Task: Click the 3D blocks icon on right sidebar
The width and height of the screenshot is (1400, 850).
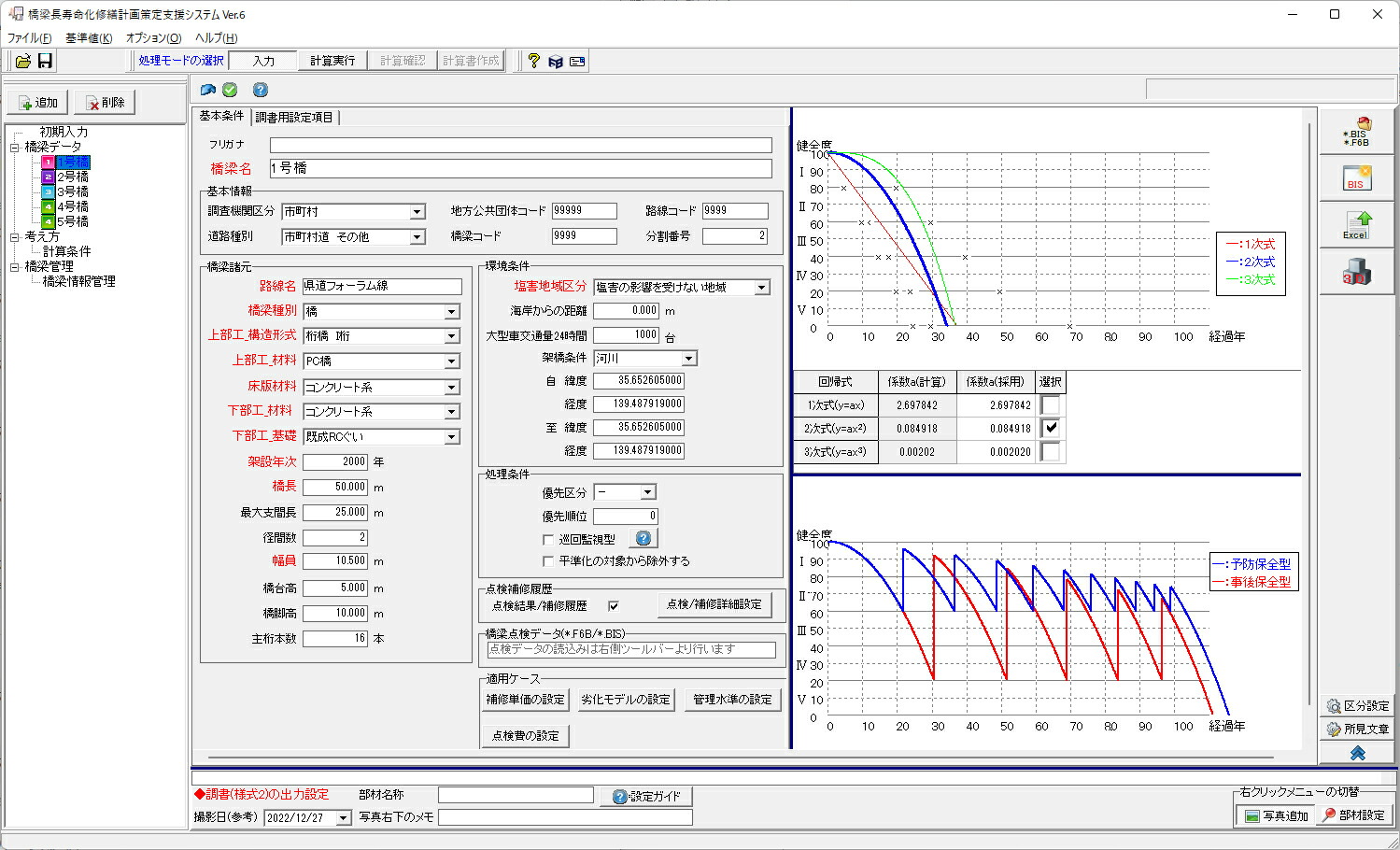Action: pyautogui.click(x=1356, y=272)
